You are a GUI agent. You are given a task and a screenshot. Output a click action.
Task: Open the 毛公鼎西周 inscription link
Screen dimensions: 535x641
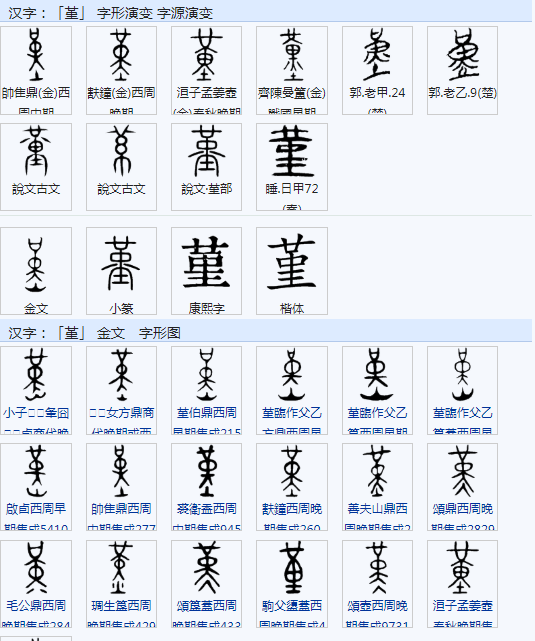36,605
